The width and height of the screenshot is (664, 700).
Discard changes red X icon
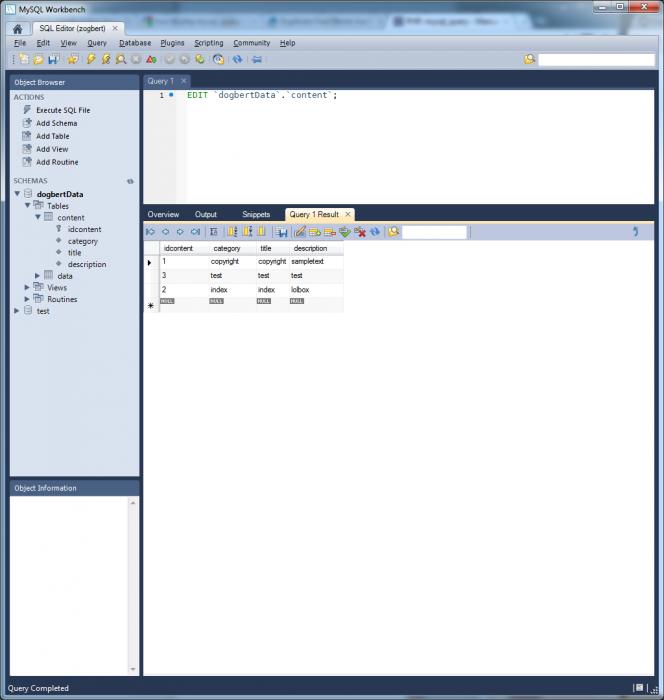click(360, 232)
